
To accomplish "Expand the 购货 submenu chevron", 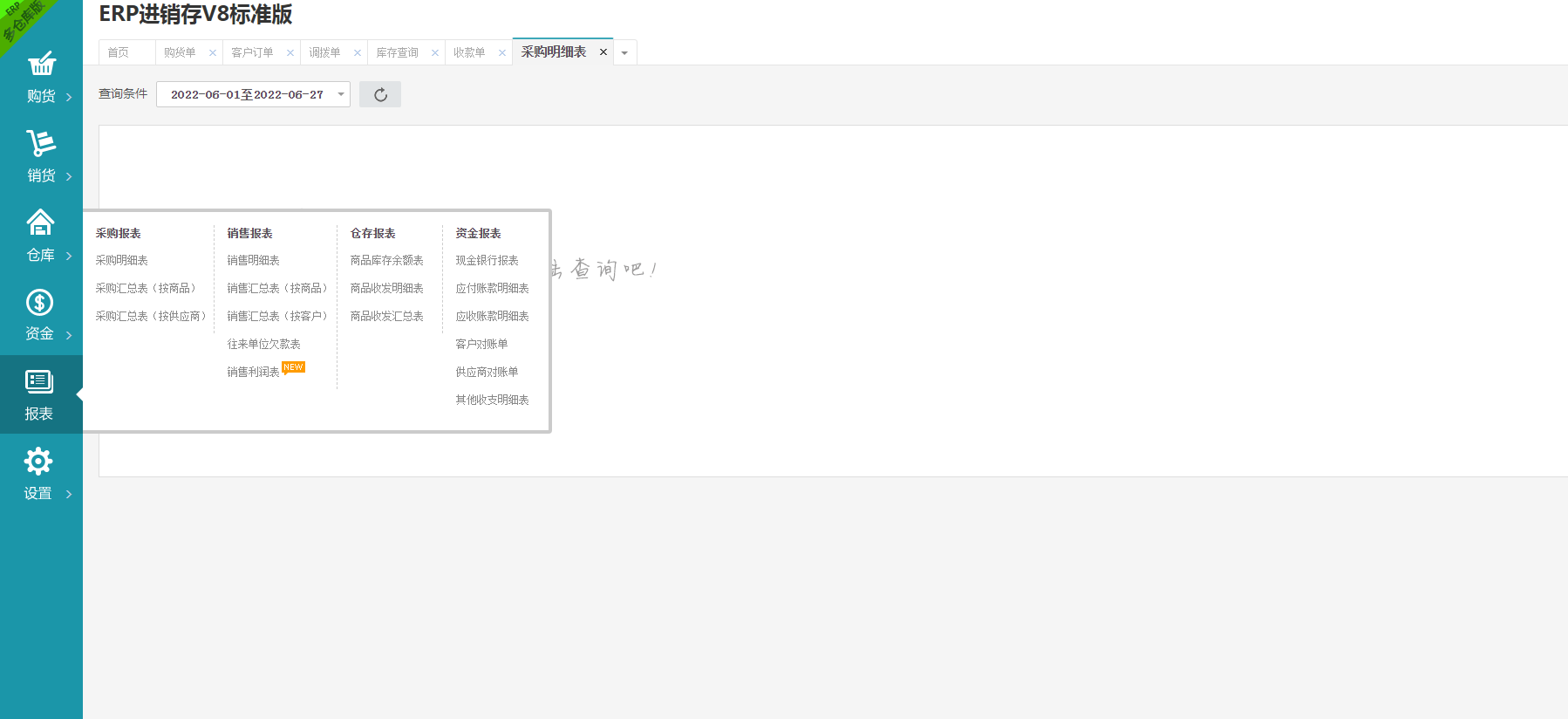I will tap(69, 97).
